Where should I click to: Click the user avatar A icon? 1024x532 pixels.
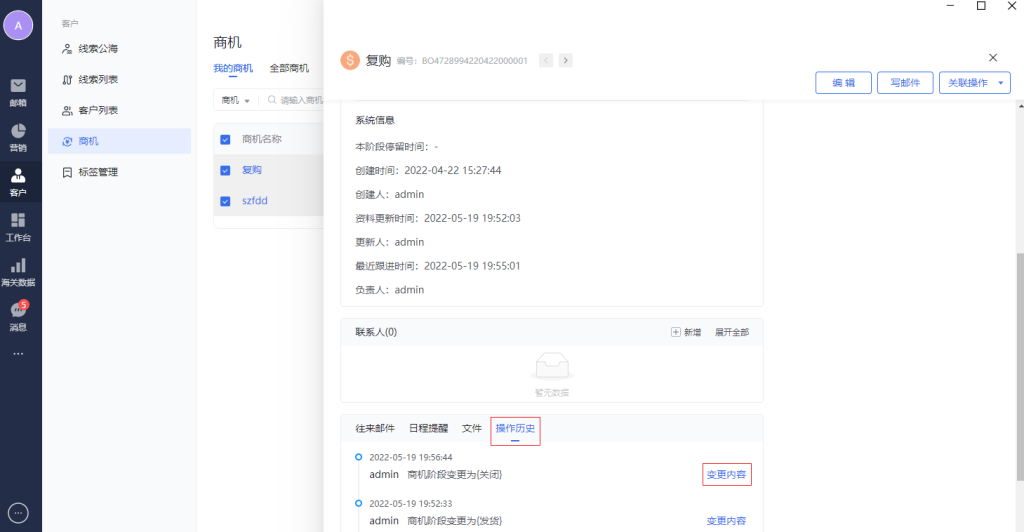click(18, 25)
